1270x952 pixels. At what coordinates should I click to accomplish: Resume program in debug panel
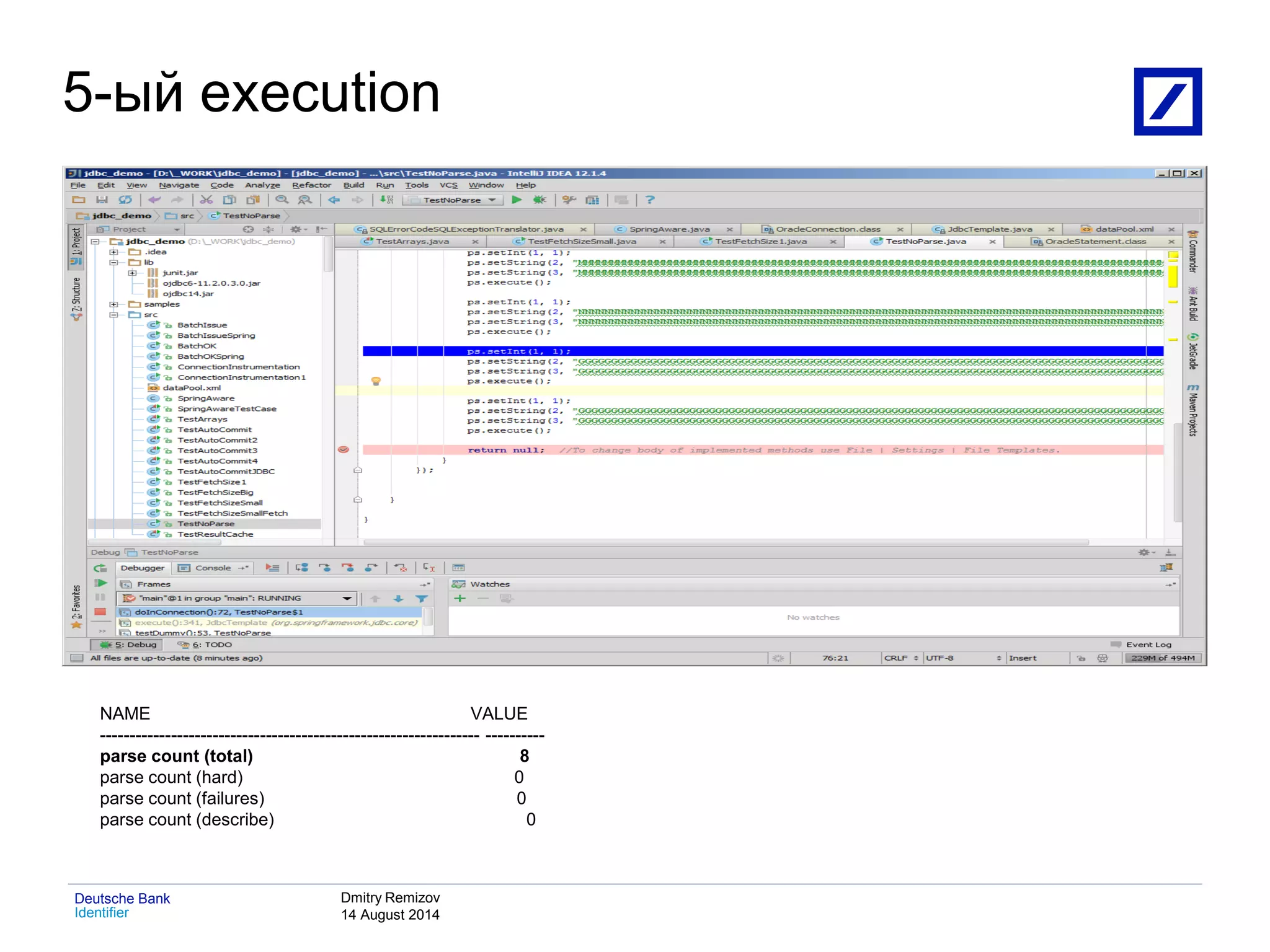click(x=100, y=583)
